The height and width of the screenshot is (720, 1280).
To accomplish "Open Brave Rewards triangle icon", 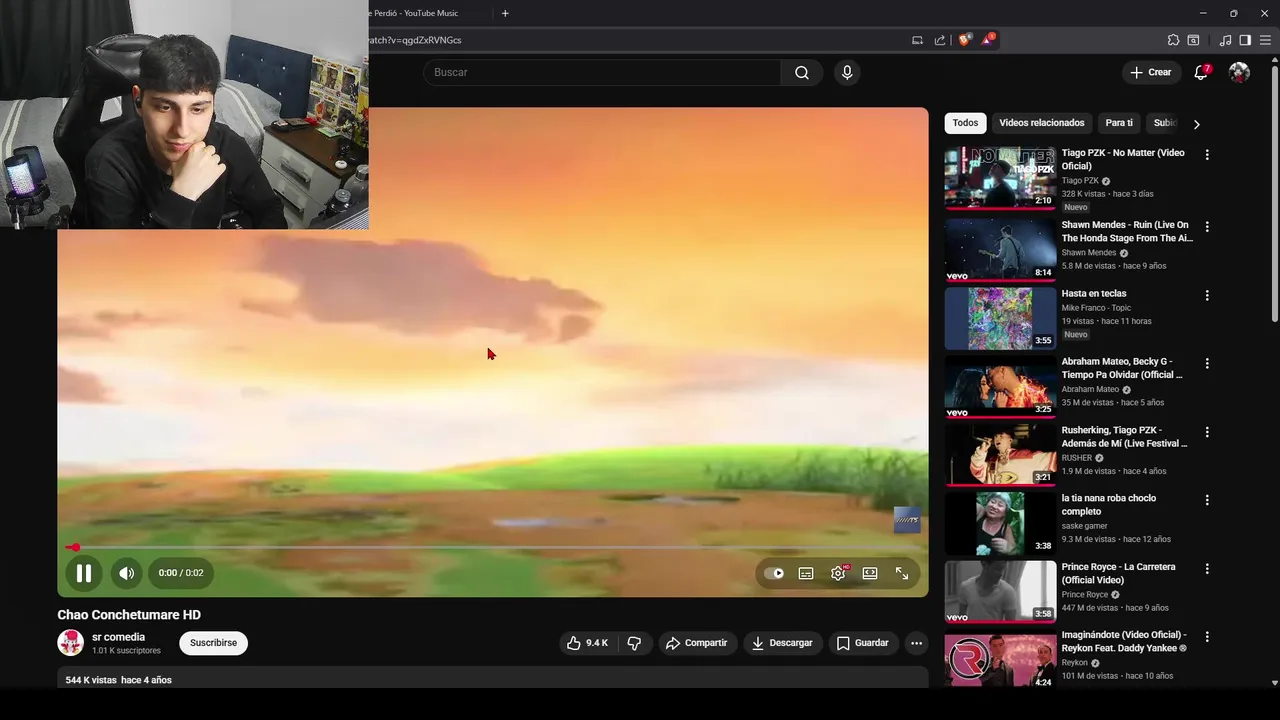I will (x=988, y=40).
